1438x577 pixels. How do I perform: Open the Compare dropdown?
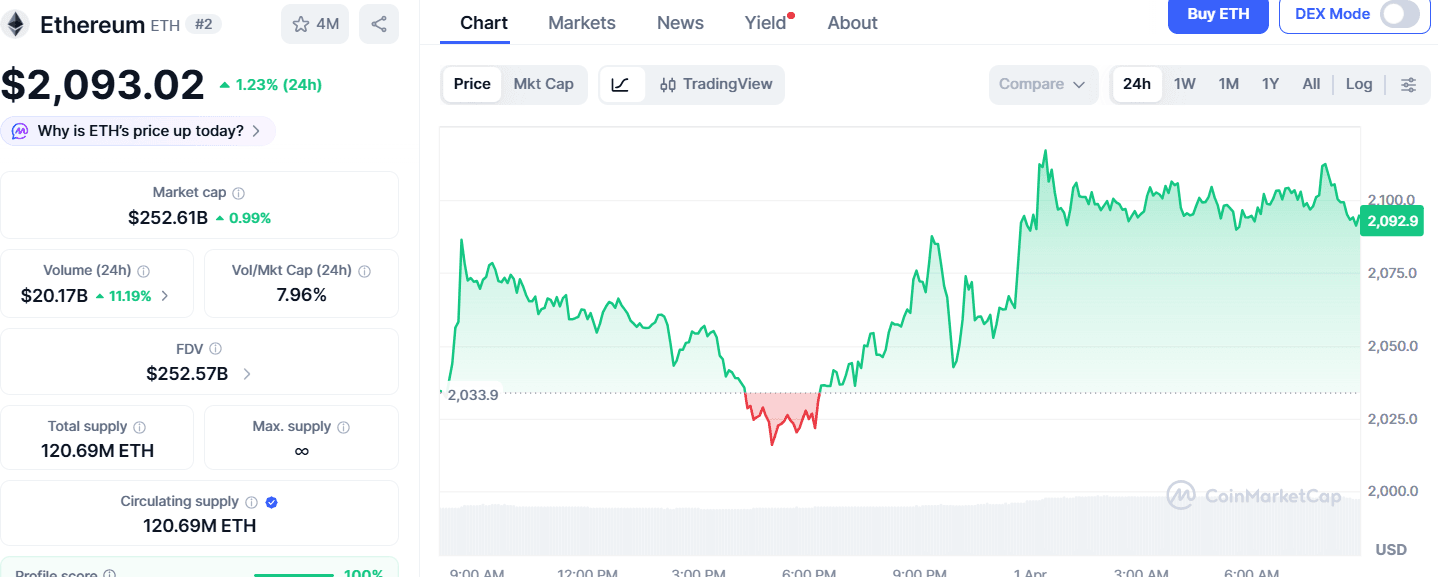[1043, 84]
